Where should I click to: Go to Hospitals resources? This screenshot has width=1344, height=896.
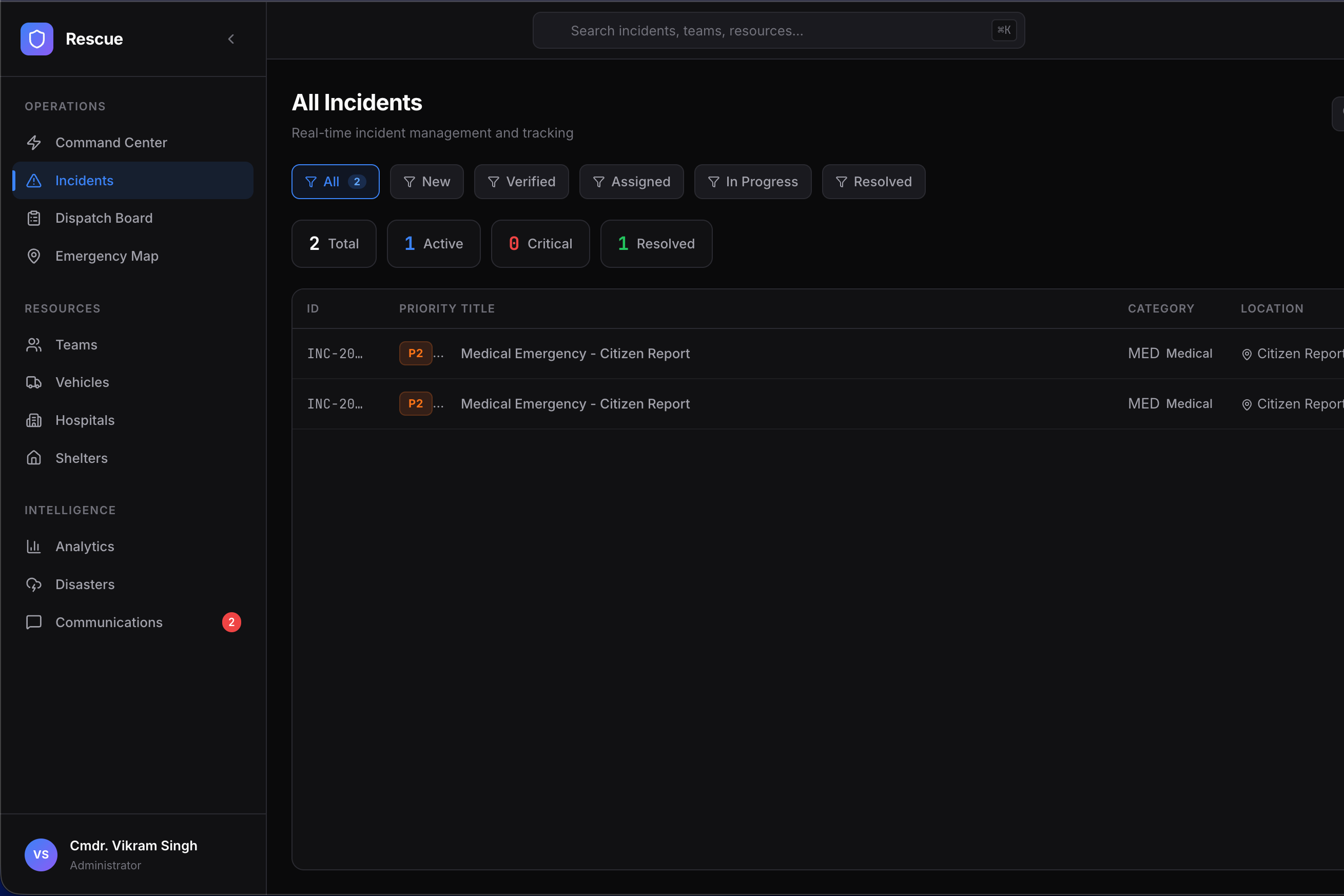click(132, 420)
